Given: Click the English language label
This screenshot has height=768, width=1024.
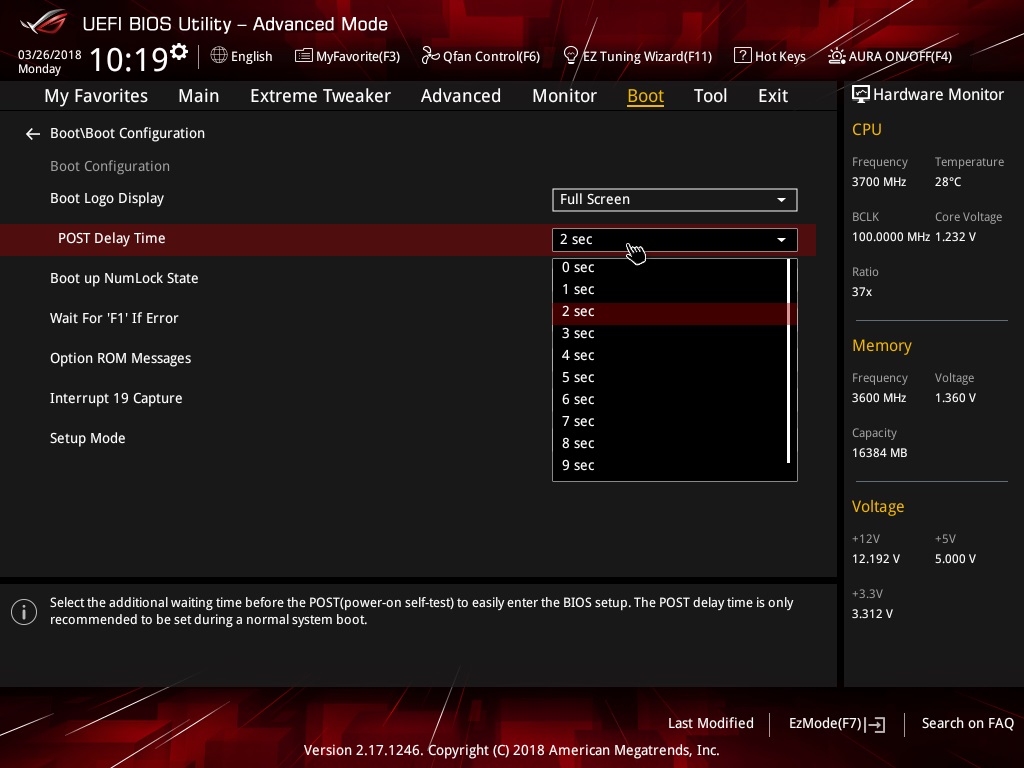Looking at the screenshot, I should [x=251, y=57].
